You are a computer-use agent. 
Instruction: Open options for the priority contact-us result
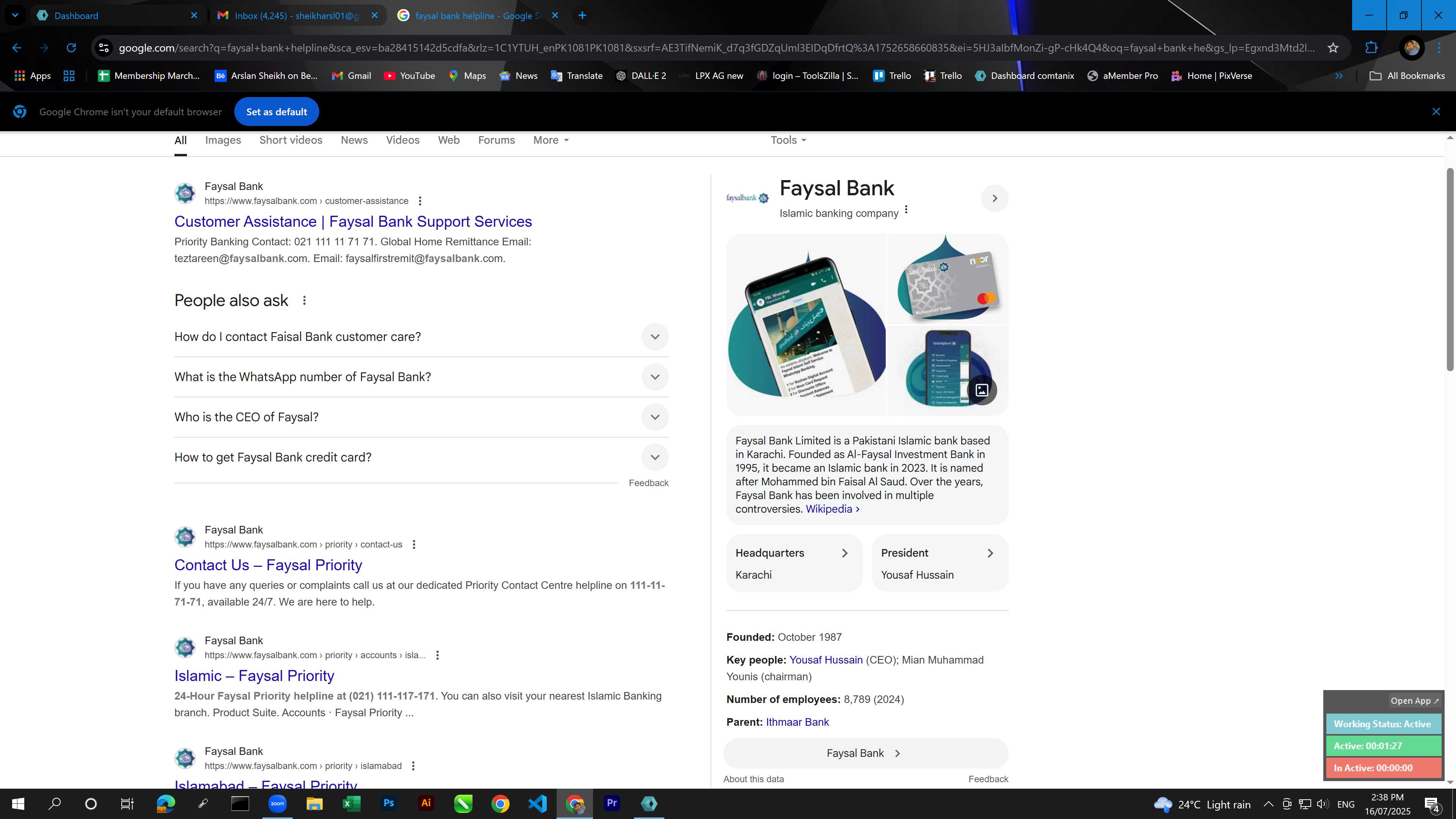[x=414, y=545]
